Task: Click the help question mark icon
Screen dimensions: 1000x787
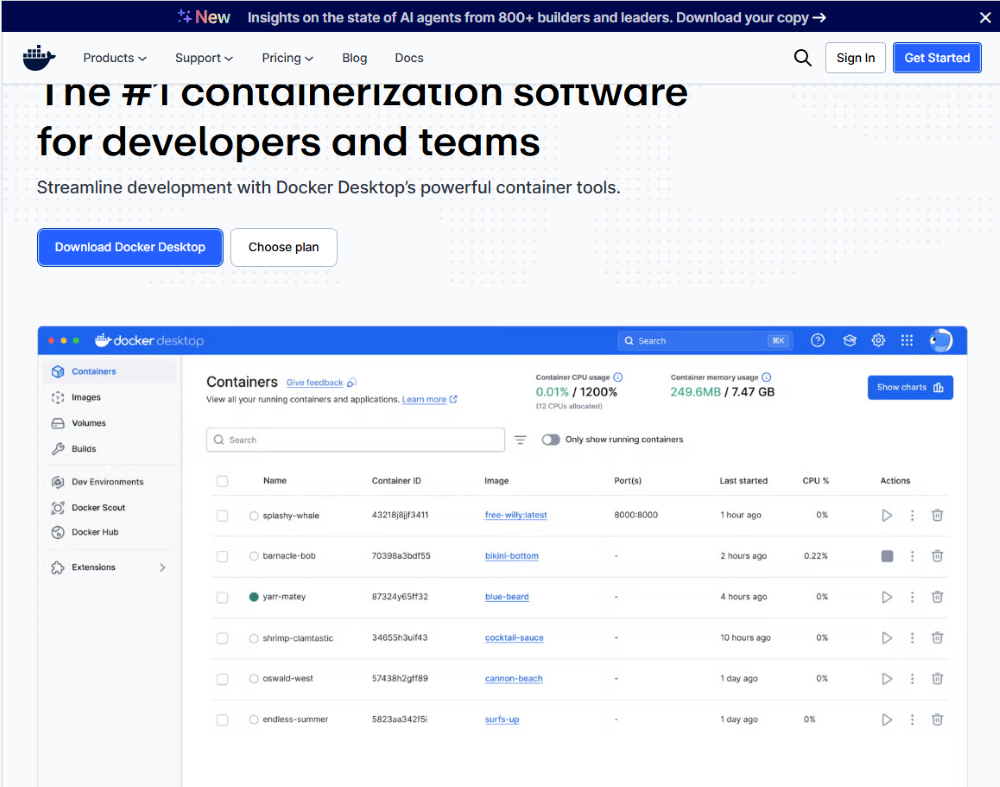Action: [x=818, y=341]
